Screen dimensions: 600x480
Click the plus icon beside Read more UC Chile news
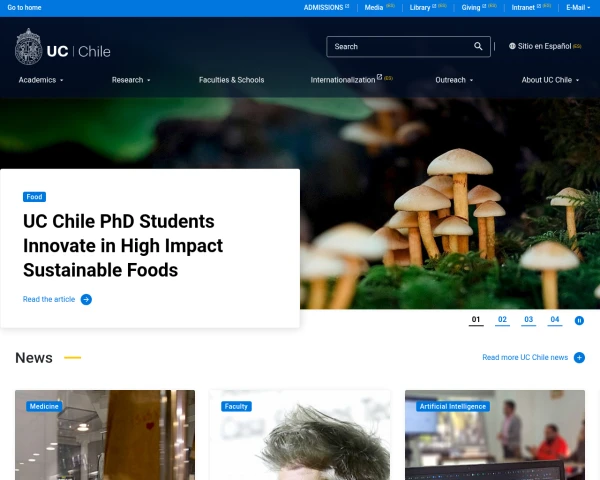pyautogui.click(x=579, y=358)
